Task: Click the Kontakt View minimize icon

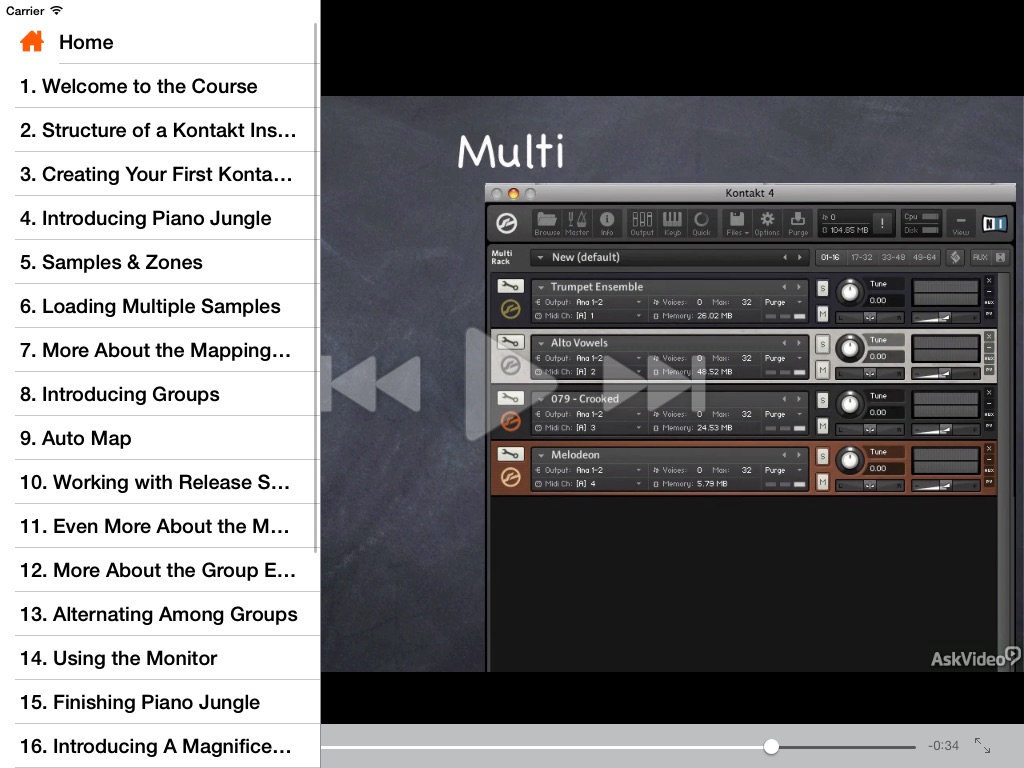Action: [x=961, y=224]
